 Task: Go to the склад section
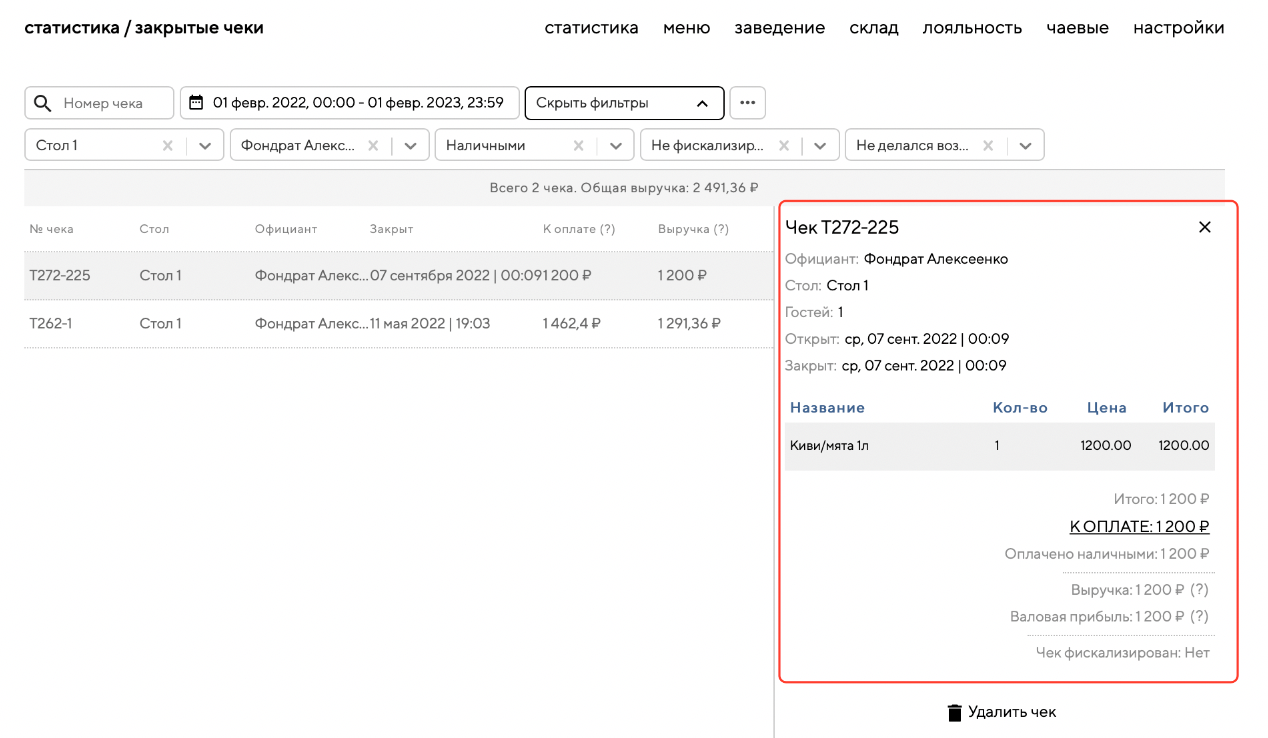[x=873, y=28]
